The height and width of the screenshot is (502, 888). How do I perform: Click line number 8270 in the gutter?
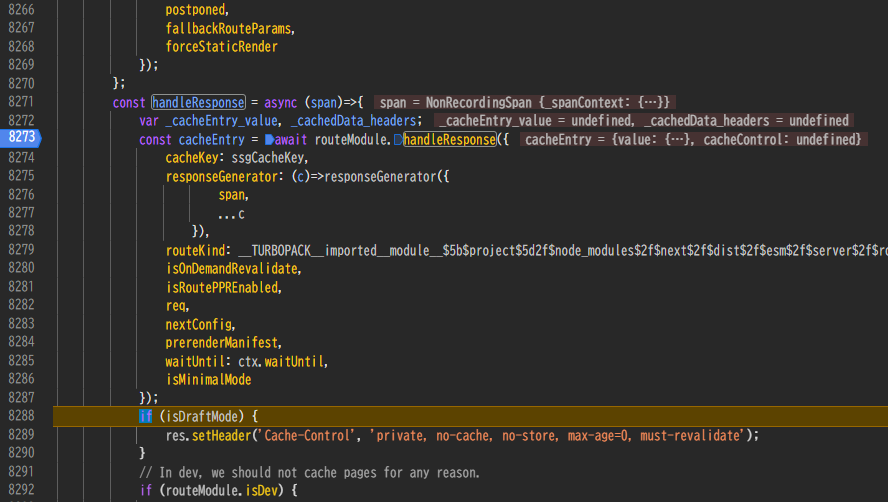[21, 84]
